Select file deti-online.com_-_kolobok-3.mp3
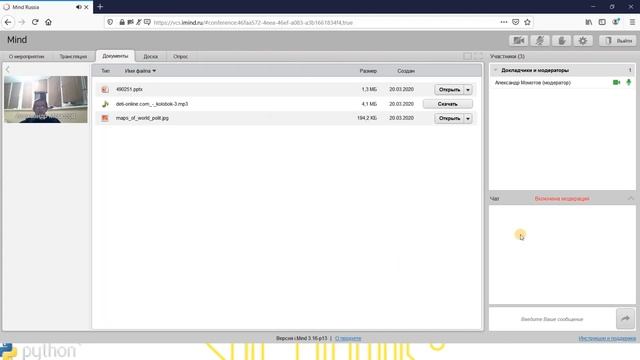 pos(152,104)
